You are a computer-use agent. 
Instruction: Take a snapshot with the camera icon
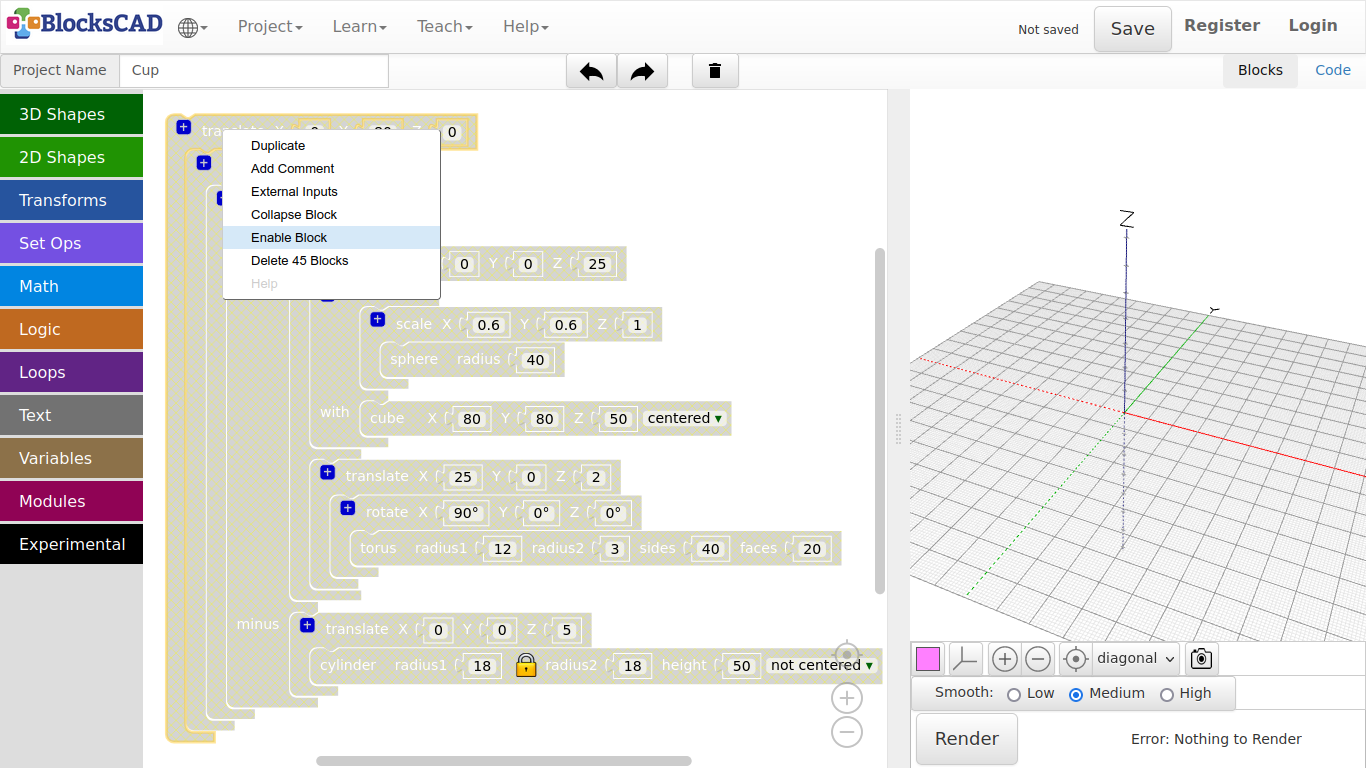point(1201,659)
